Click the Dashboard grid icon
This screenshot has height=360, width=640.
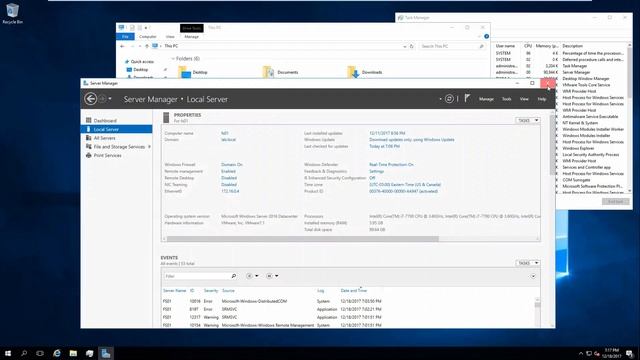tap(89, 120)
